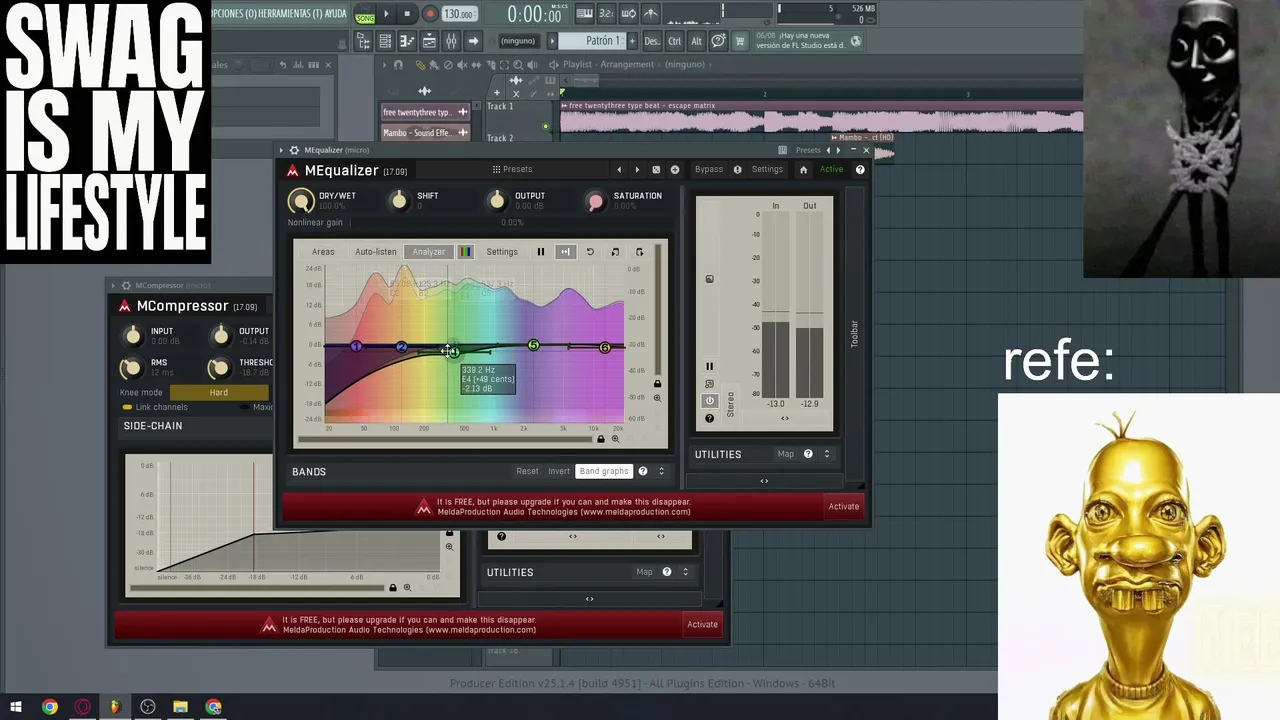The width and height of the screenshot is (1280, 720).
Task: Click the MEqualizer home icon
Action: pyautogui.click(x=803, y=170)
